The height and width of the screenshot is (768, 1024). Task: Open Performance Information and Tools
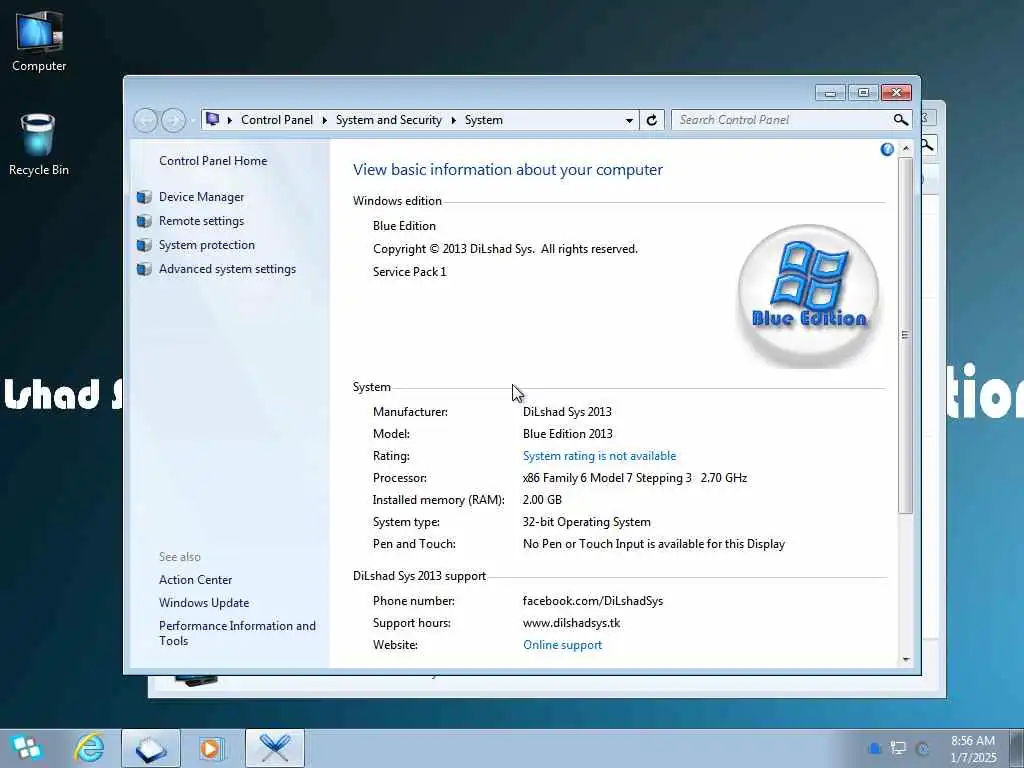point(237,633)
